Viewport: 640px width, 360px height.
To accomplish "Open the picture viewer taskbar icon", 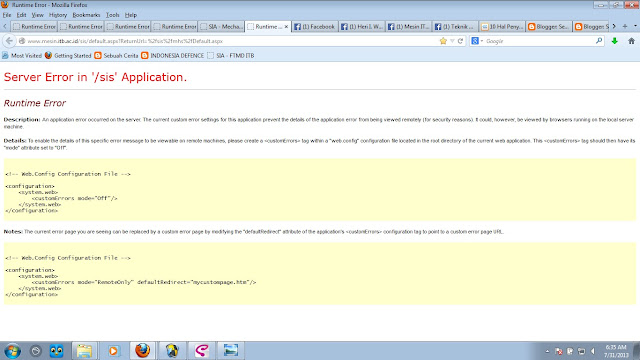I will coord(231,351).
